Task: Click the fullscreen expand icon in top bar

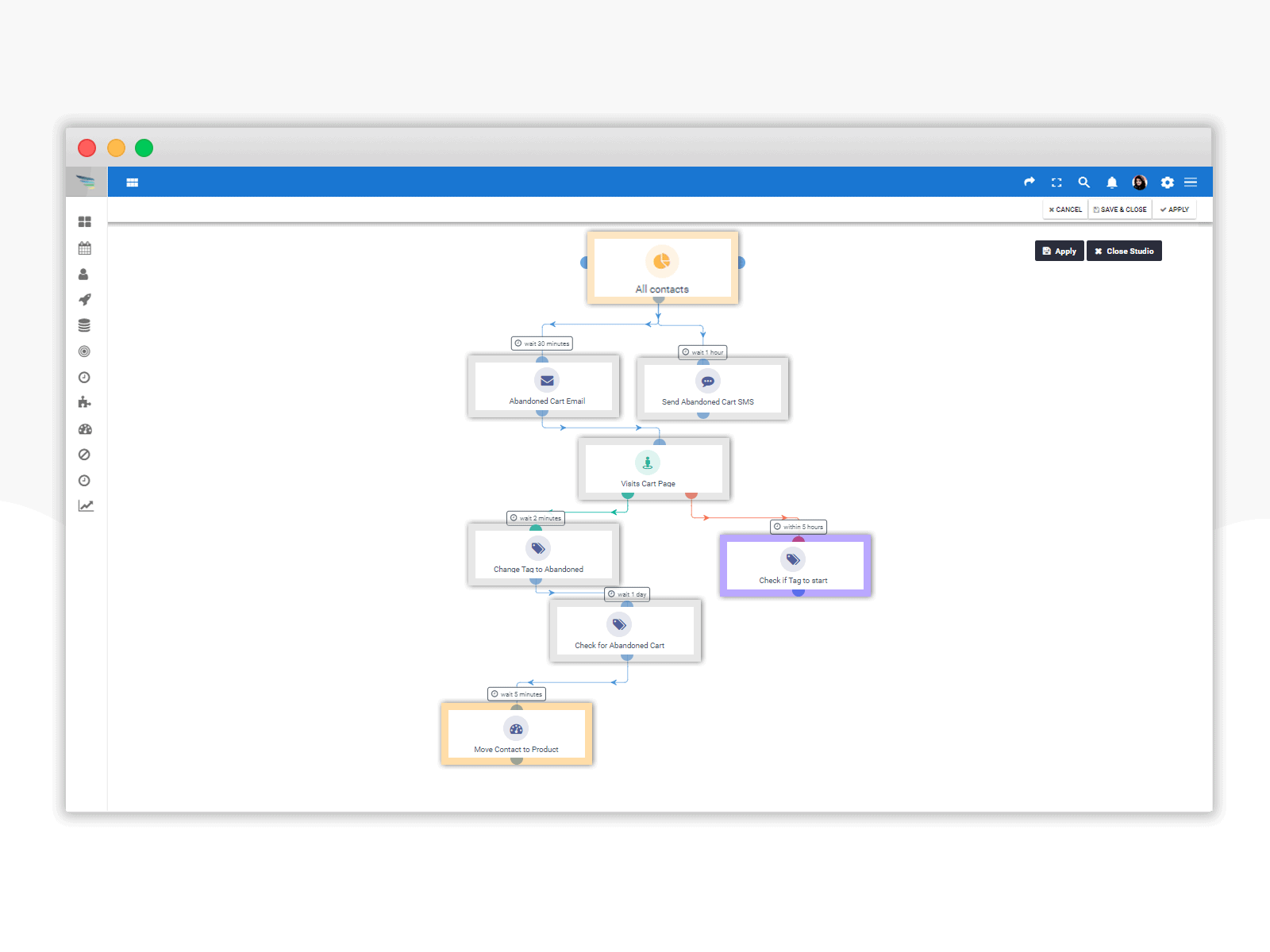Action: coord(1056,182)
